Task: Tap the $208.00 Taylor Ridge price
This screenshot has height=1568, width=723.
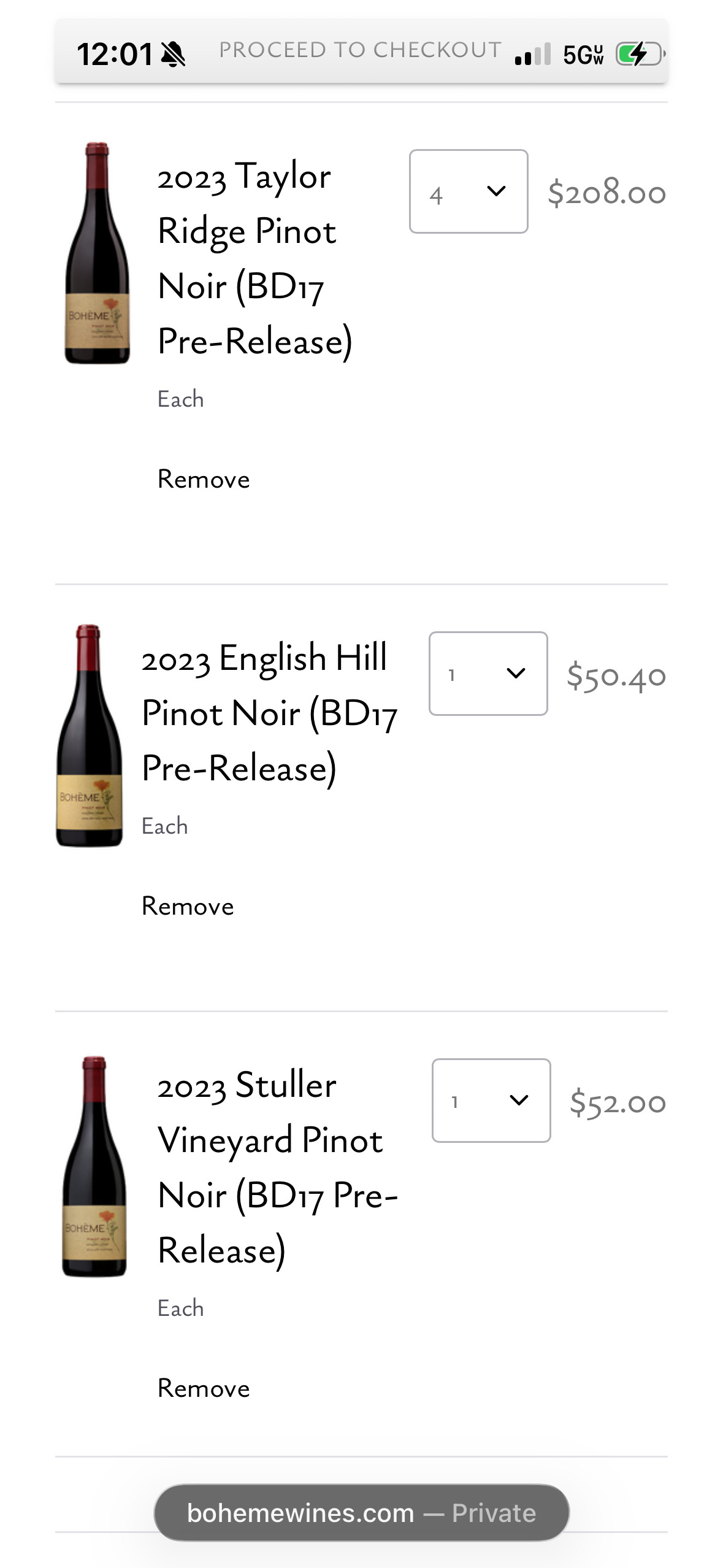Action: tap(606, 193)
